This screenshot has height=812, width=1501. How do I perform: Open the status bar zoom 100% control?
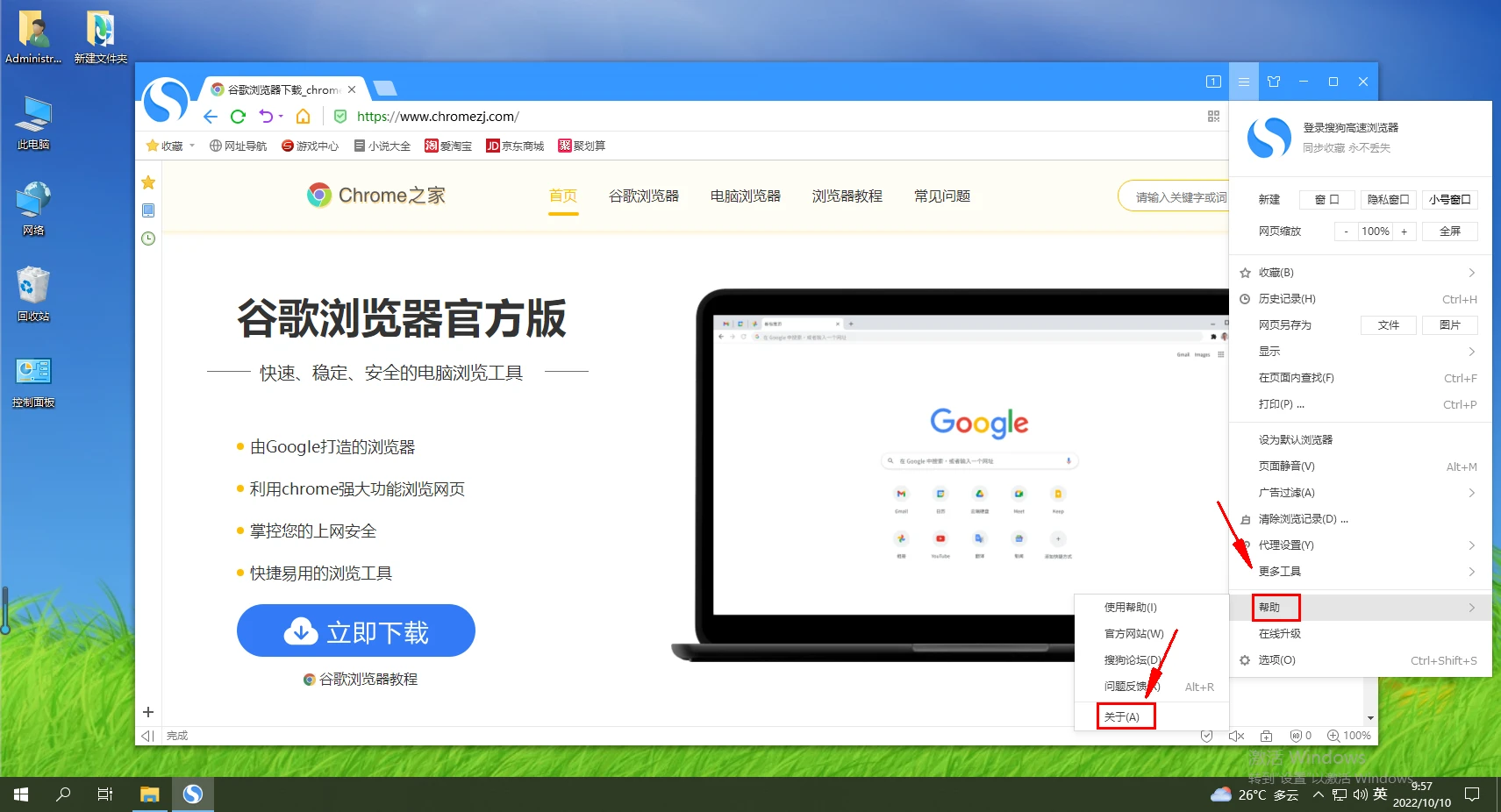[x=1349, y=736]
